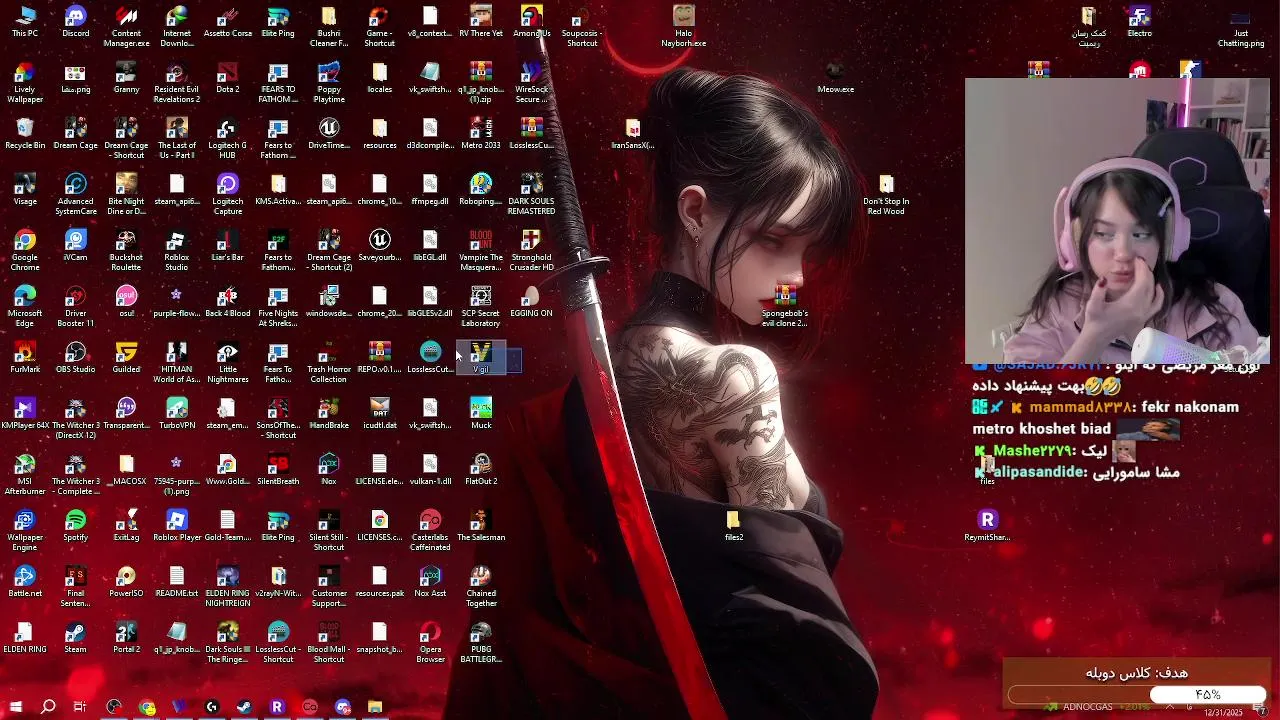Select the Vigil desktop icon
The image size is (1280, 720).
(x=481, y=358)
